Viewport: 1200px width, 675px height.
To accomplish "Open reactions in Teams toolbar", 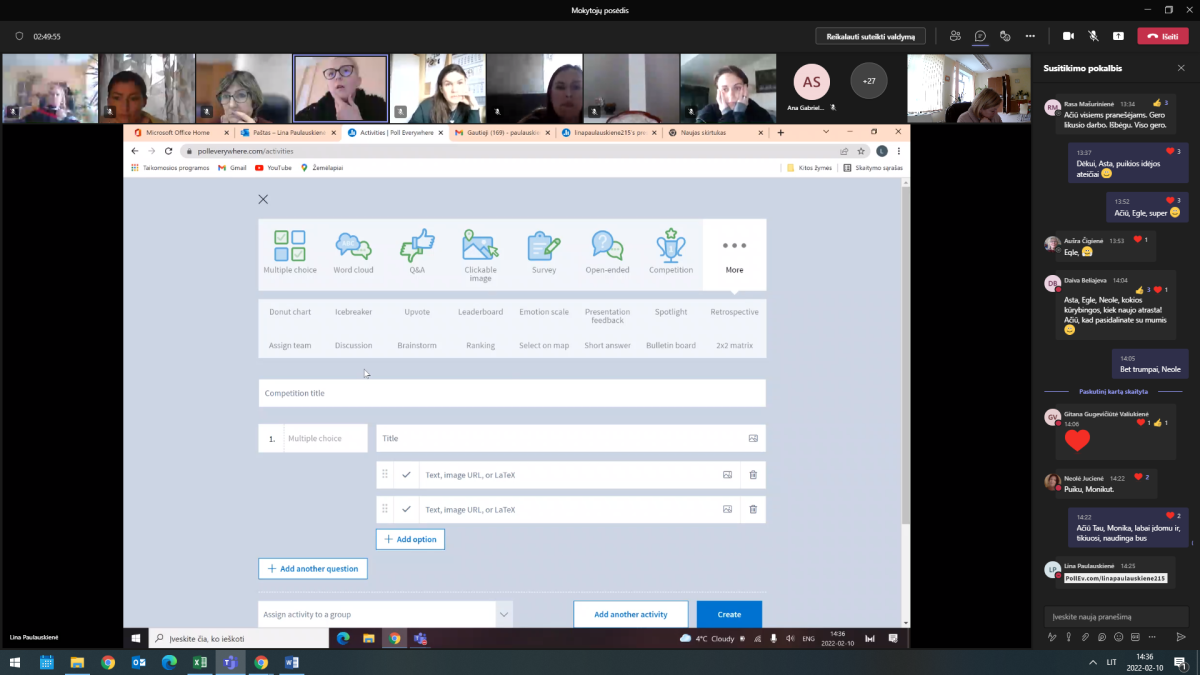I will pos(1005,36).
